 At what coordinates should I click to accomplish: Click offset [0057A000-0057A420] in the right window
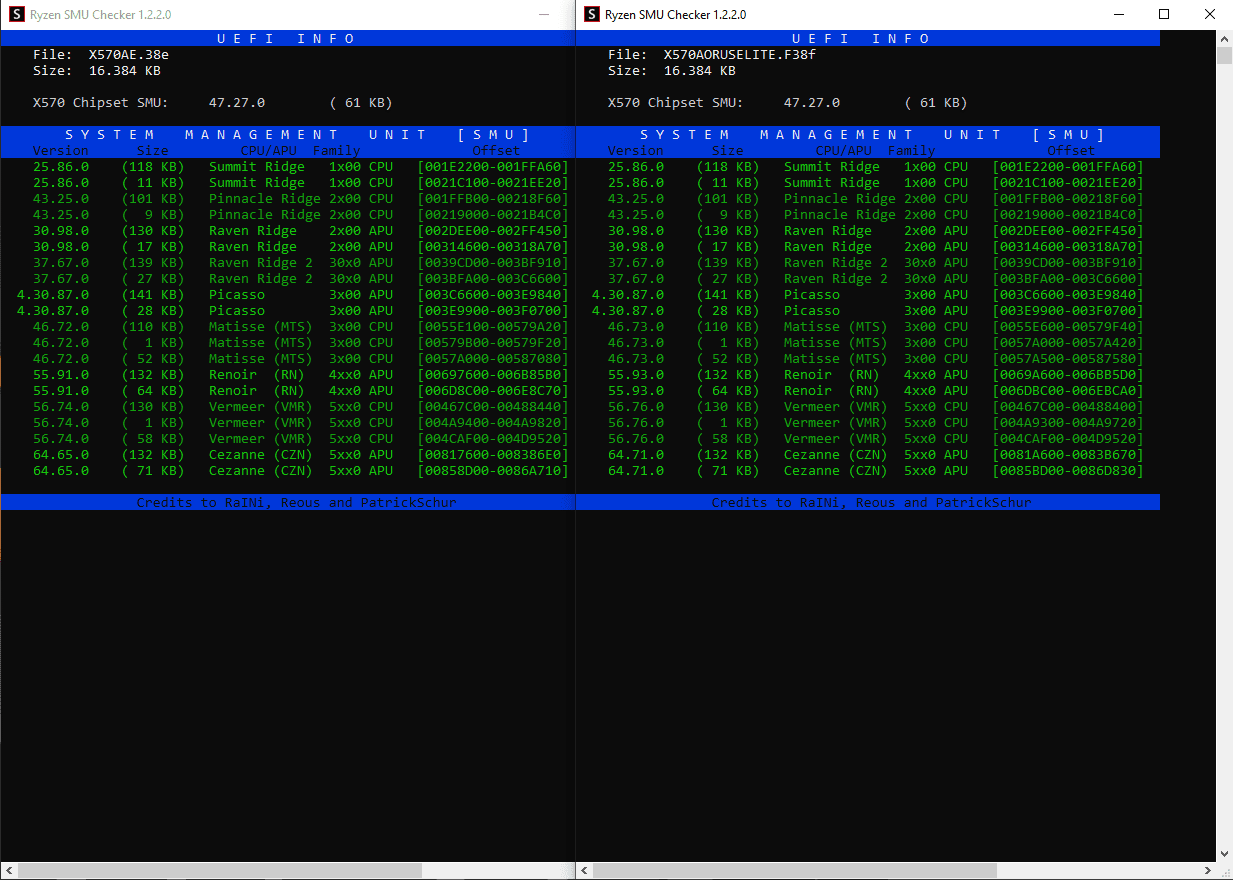pyautogui.click(x=1068, y=343)
